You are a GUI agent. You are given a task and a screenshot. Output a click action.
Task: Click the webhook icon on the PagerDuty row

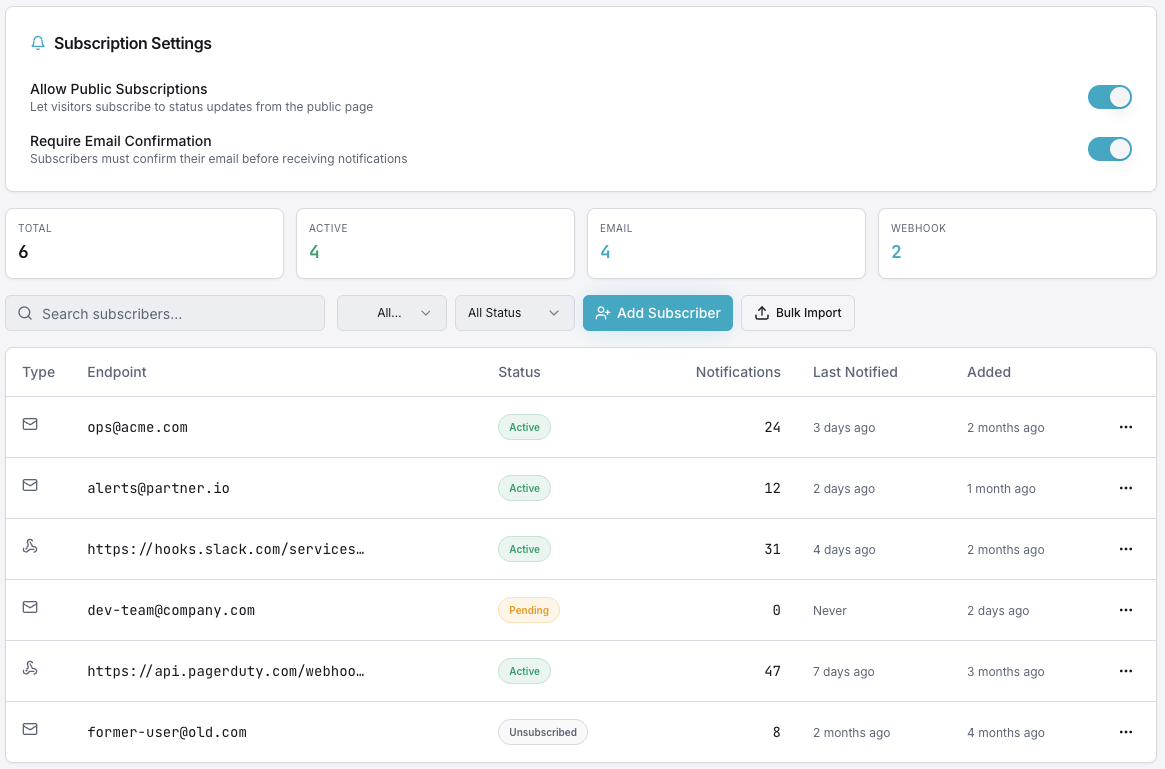pos(30,668)
